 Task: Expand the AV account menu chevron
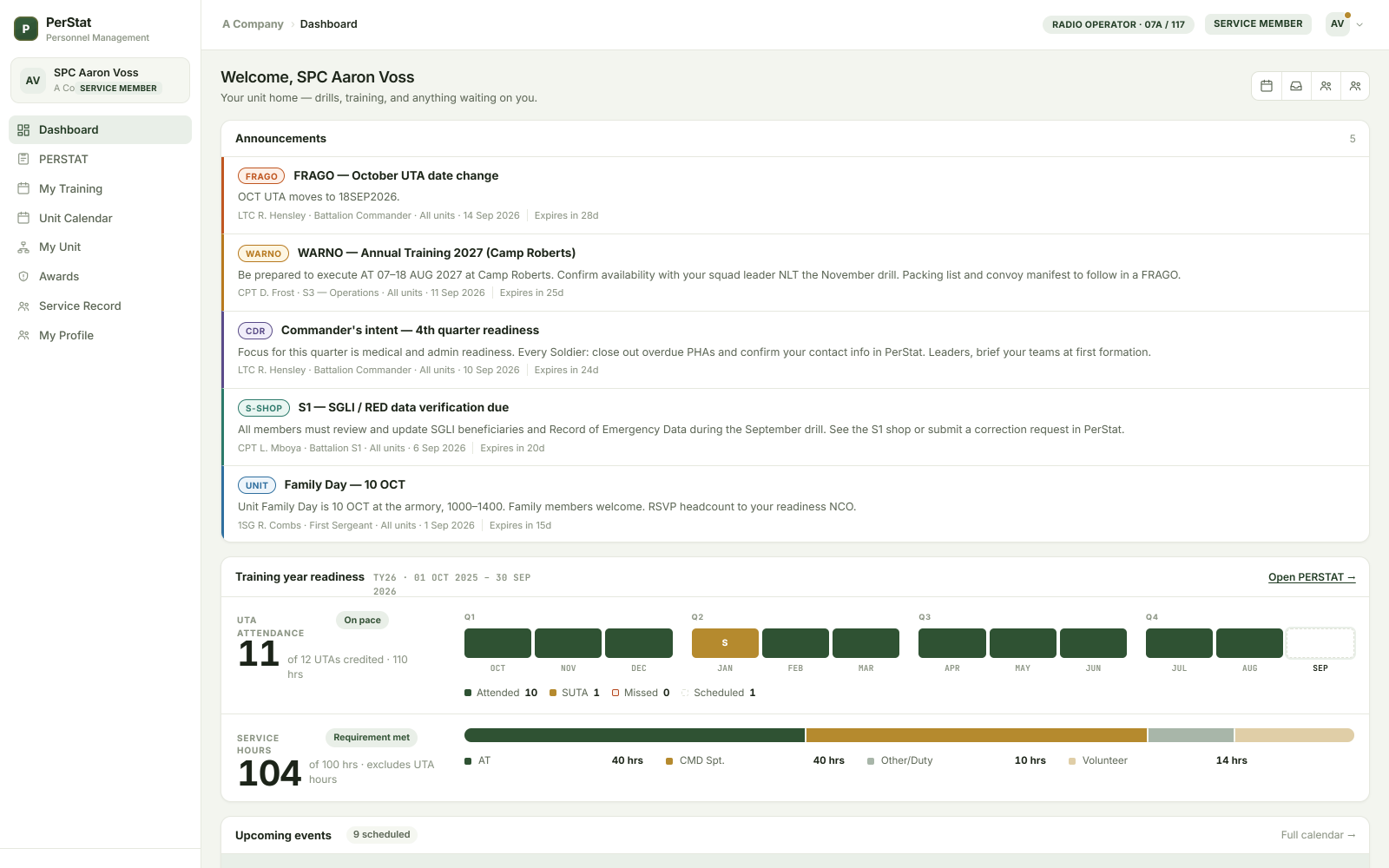[1359, 24]
